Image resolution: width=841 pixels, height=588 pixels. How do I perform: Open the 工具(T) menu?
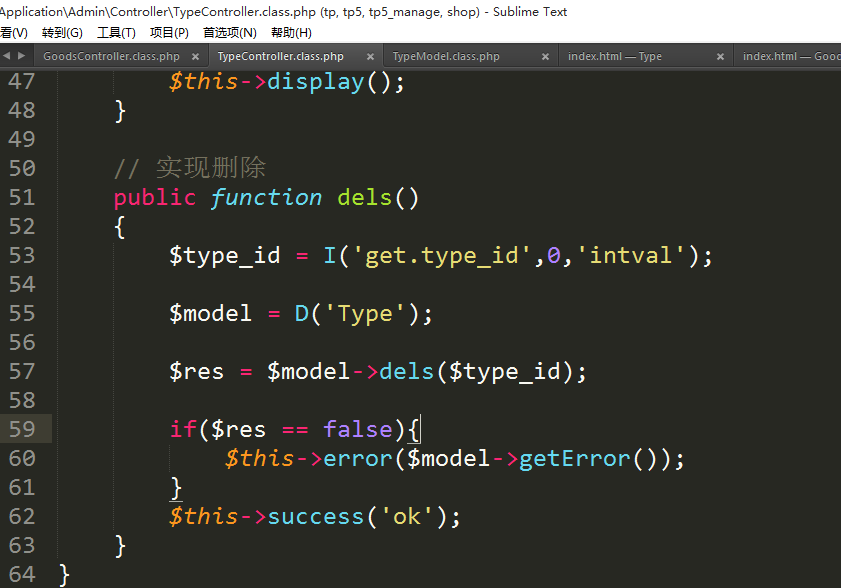tap(116, 33)
